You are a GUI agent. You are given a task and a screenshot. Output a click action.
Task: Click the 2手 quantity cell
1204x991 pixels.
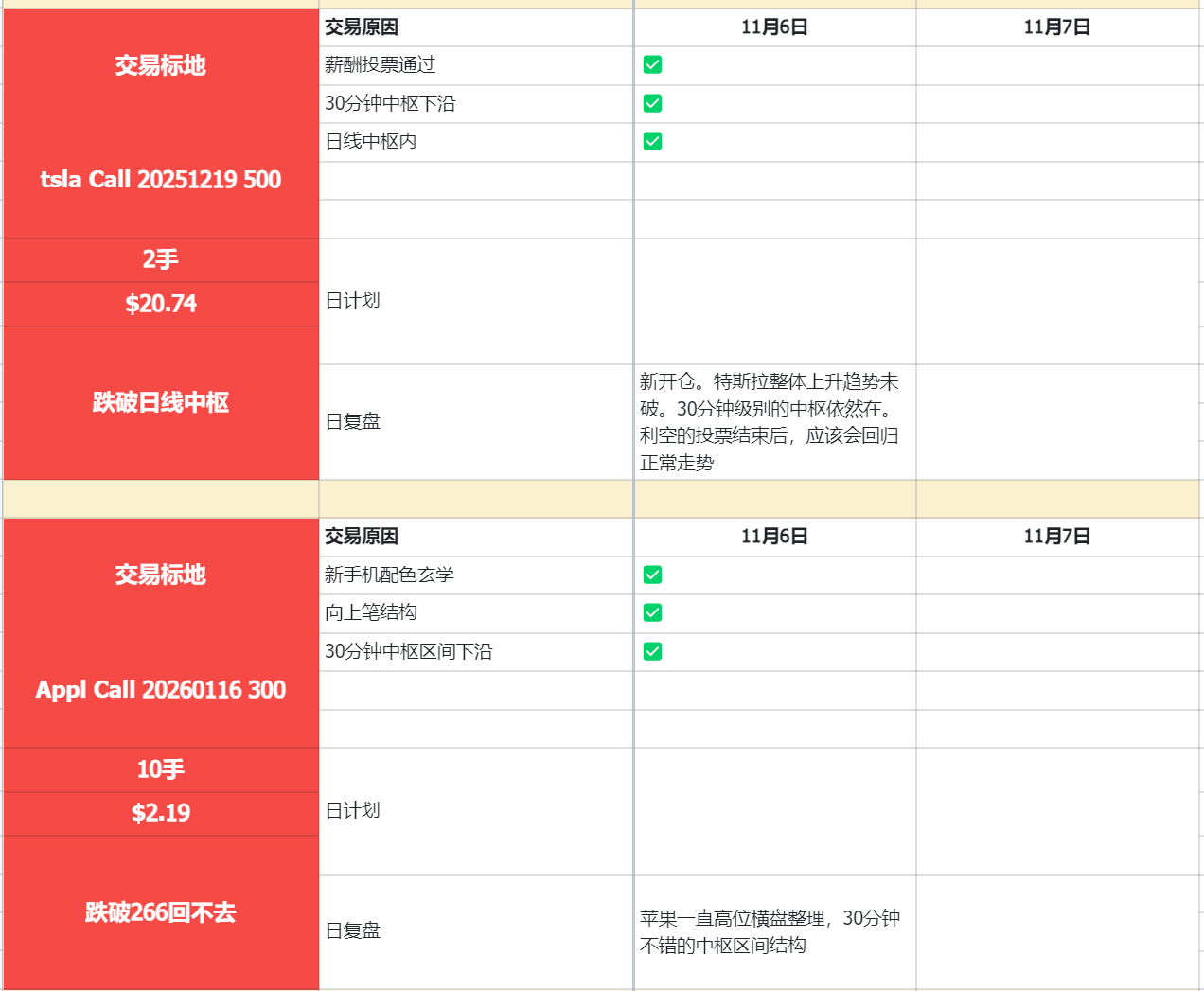pos(161,260)
